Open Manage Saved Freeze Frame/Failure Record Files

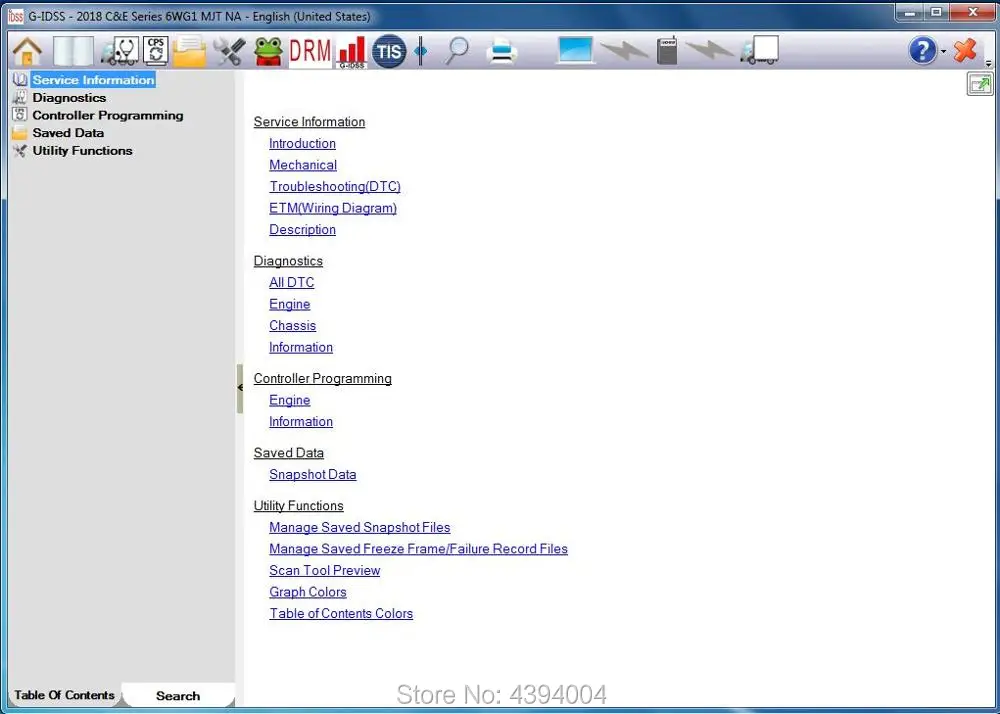[x=418, y=549]
